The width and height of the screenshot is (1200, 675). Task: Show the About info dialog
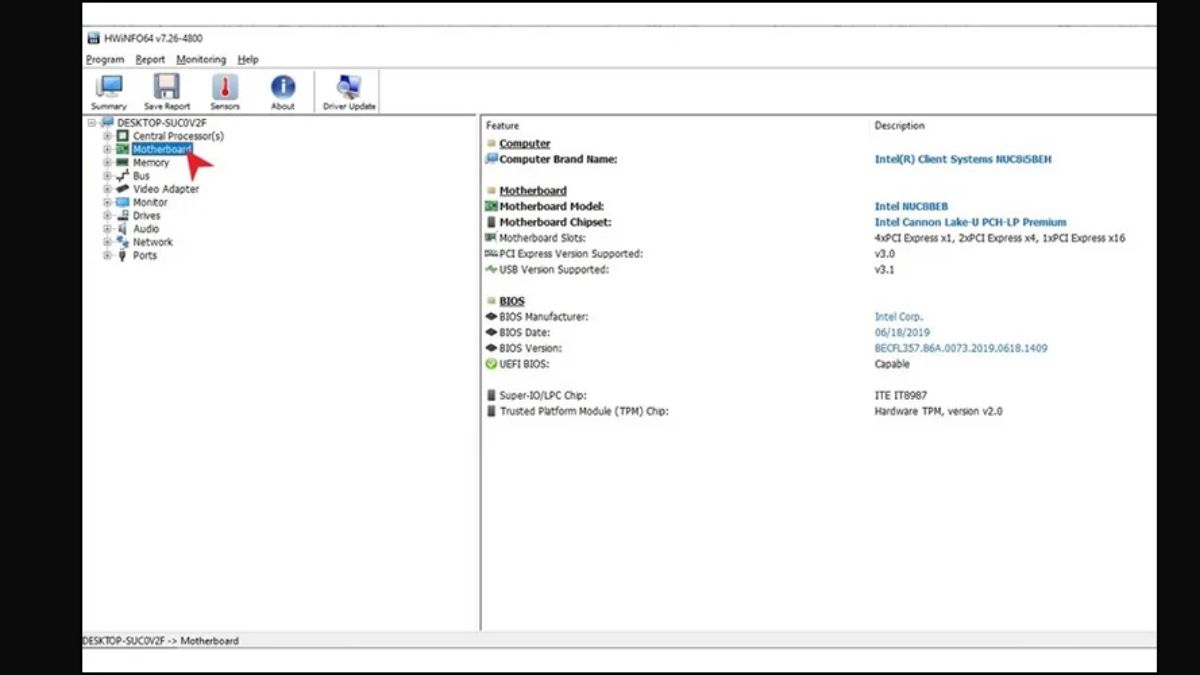[x=283, y=92]
